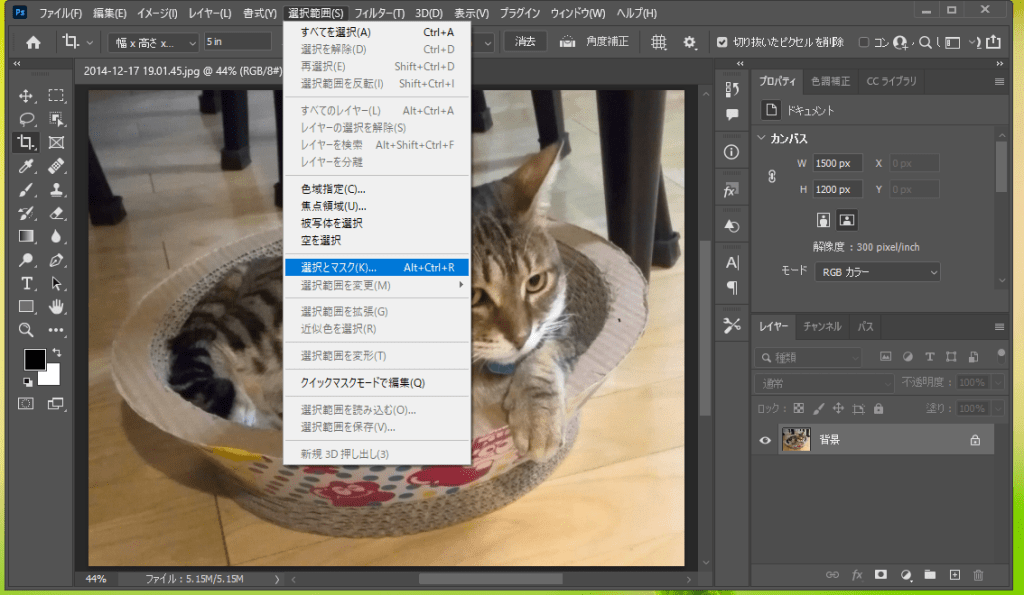This screenshot has width=1024, height=595.
Task: Click the add layer mask icon
Action: coord(881,575)
